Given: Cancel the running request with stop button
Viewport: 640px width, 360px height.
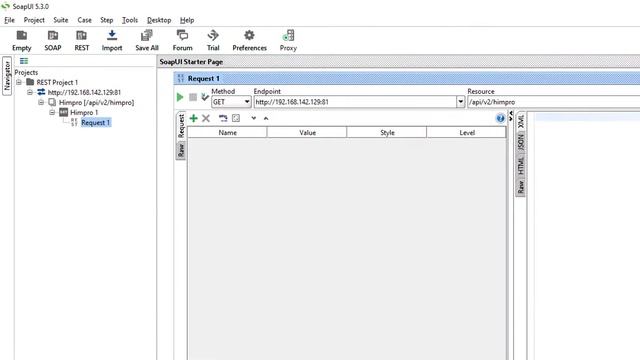Looking at the screenshot, I should [x=193, y=97].
